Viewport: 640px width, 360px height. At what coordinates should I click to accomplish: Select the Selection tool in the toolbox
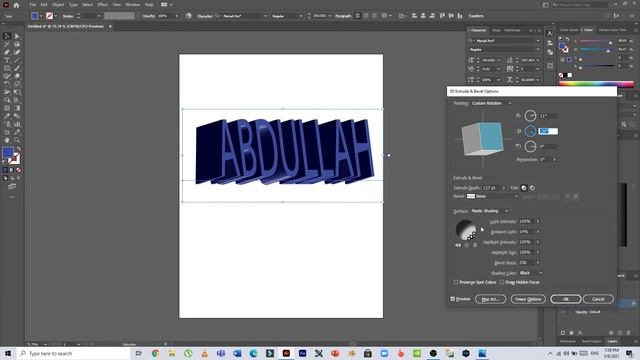point(7,36)
